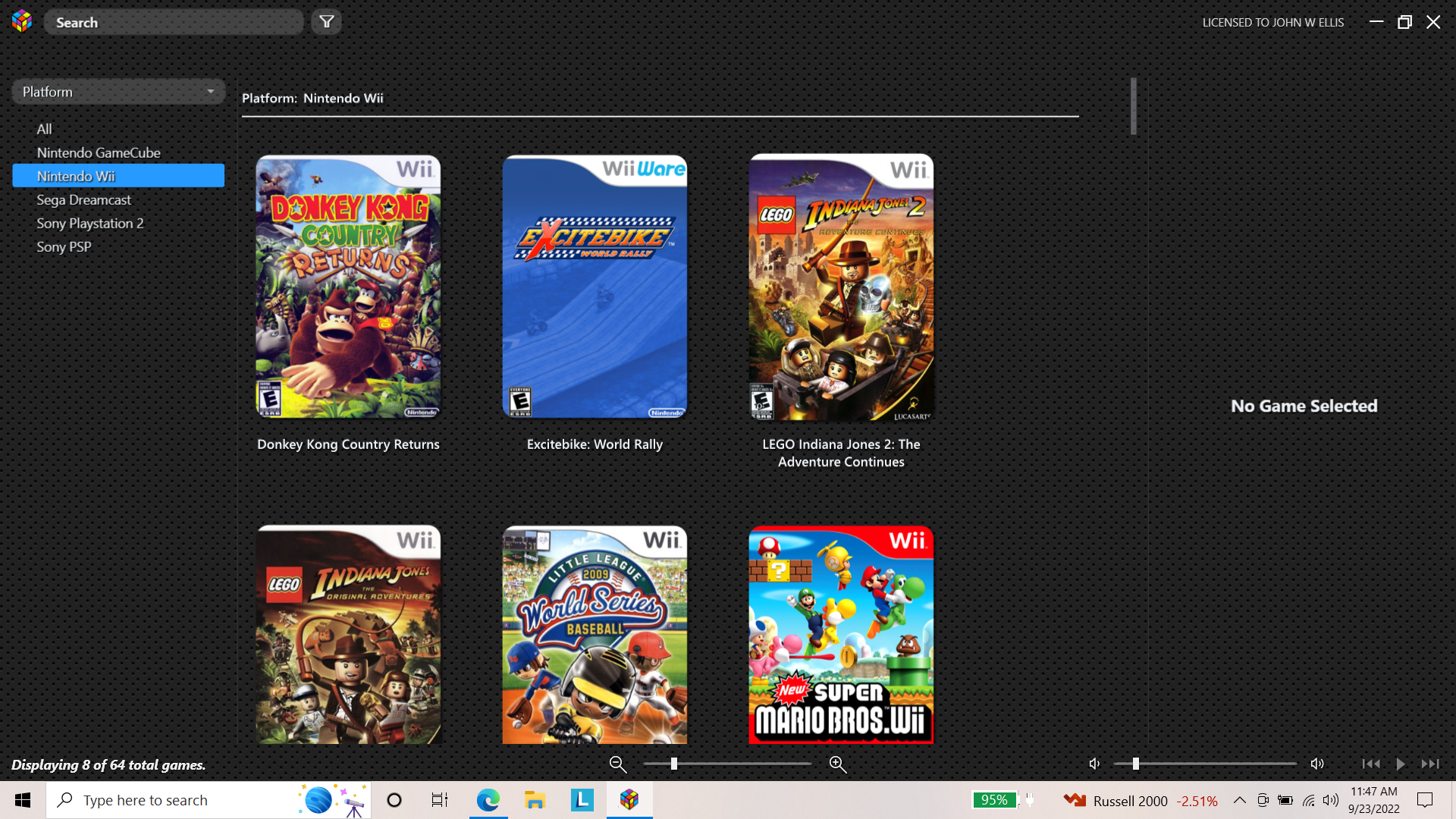Click the taskbar search box

coord(209,800)
